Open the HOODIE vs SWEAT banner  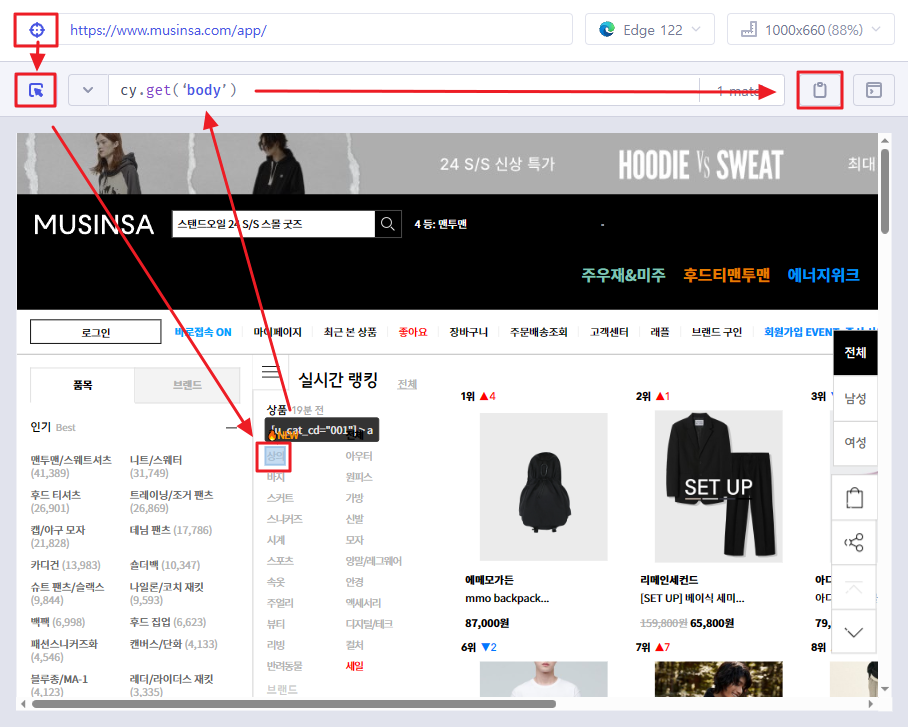[x=447, y=164]
